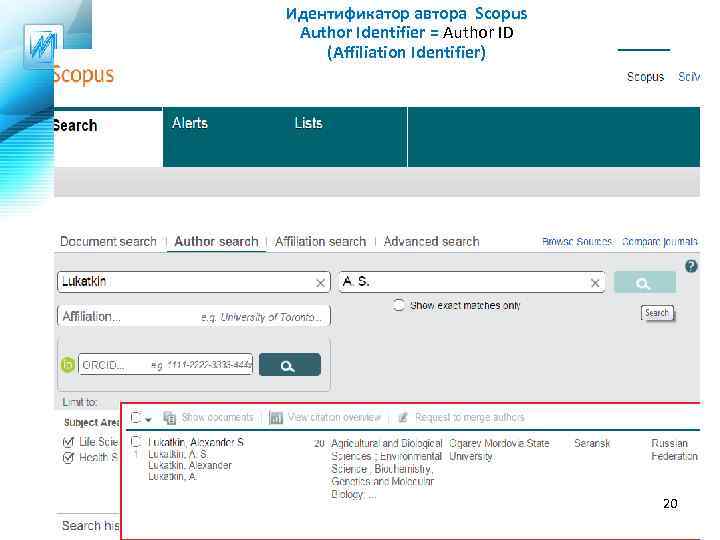Viewport: 720px width, 540px height.
Task: Click View citation overview link
Action: (x=334, y=417)
